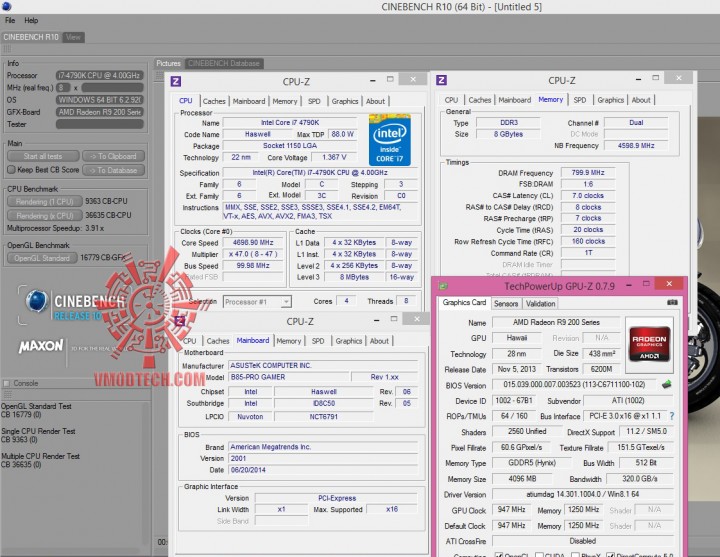Click the Intel Core i7 logo in CPU-Z
Image resolution: width=720 pixels, height=557 pixels.
(389, 140)
